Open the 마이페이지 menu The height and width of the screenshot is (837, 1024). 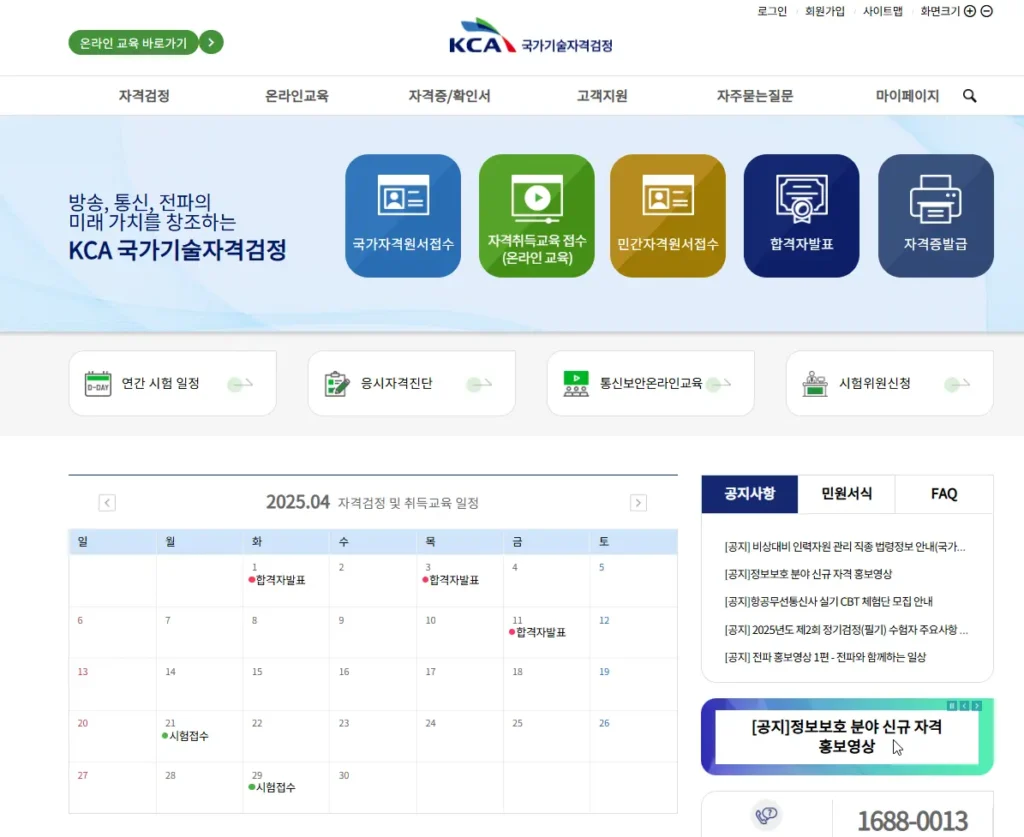tap(907, 96)
